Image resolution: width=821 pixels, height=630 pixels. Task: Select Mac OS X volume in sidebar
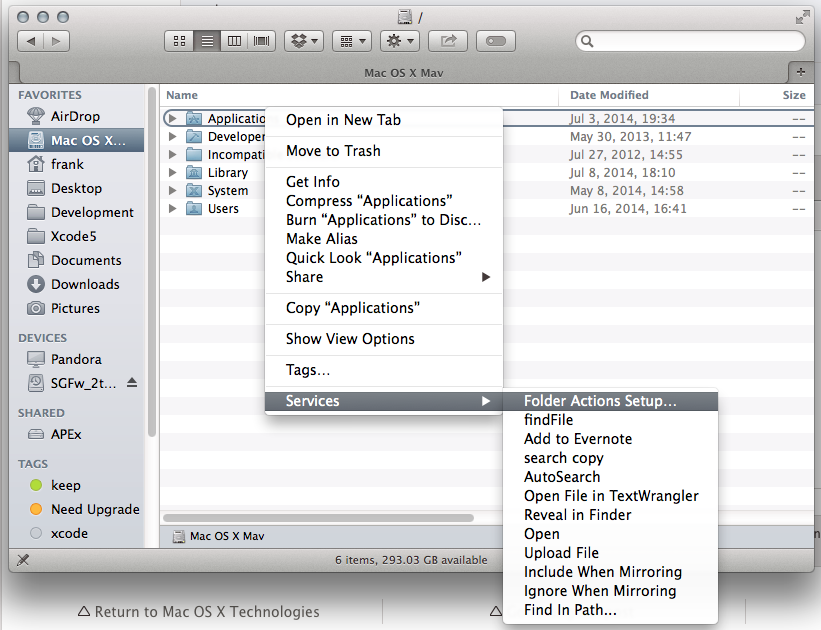coord(76,140)
